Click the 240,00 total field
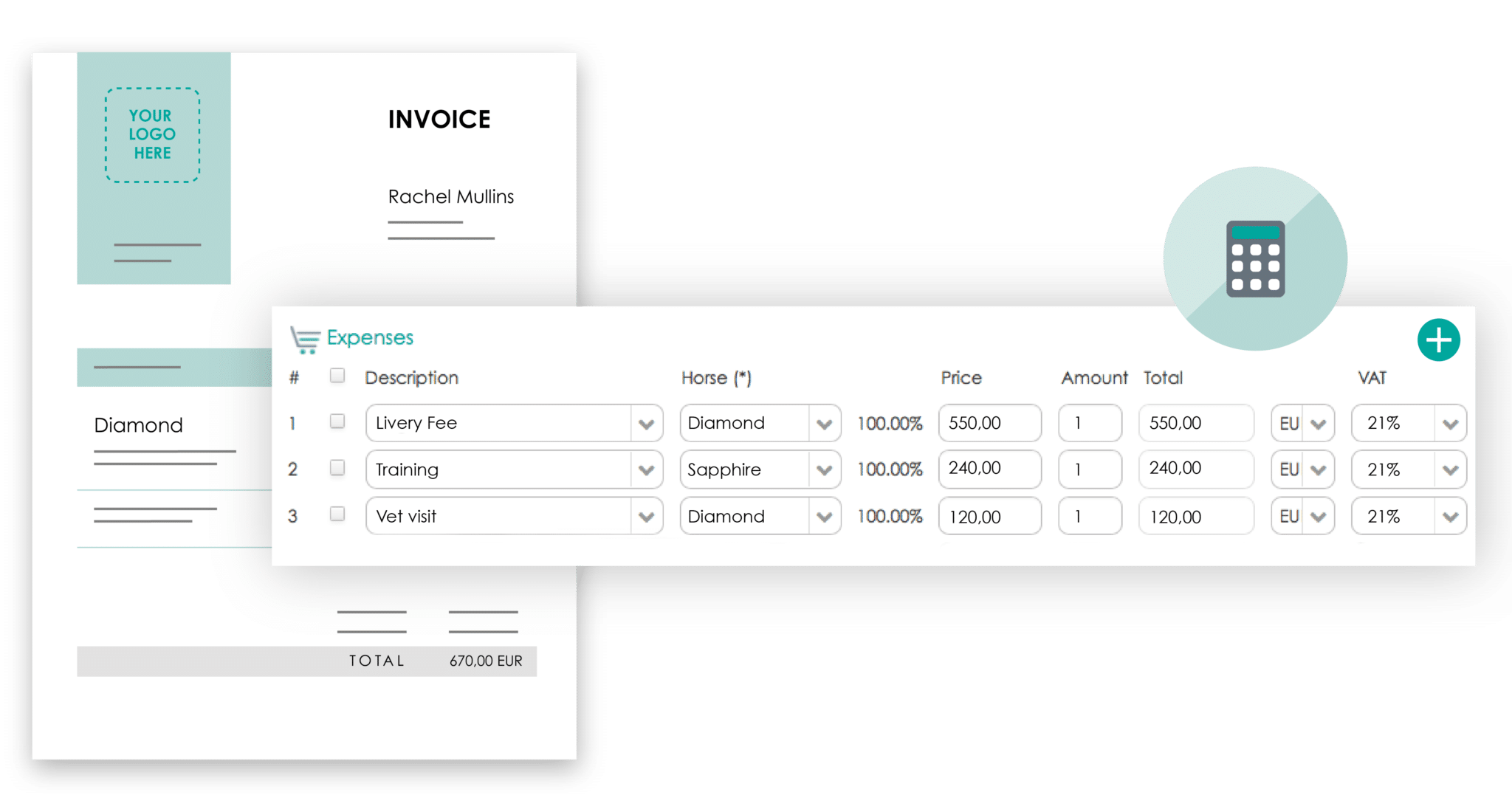 pyautogui.click(x=1196, y=469)
